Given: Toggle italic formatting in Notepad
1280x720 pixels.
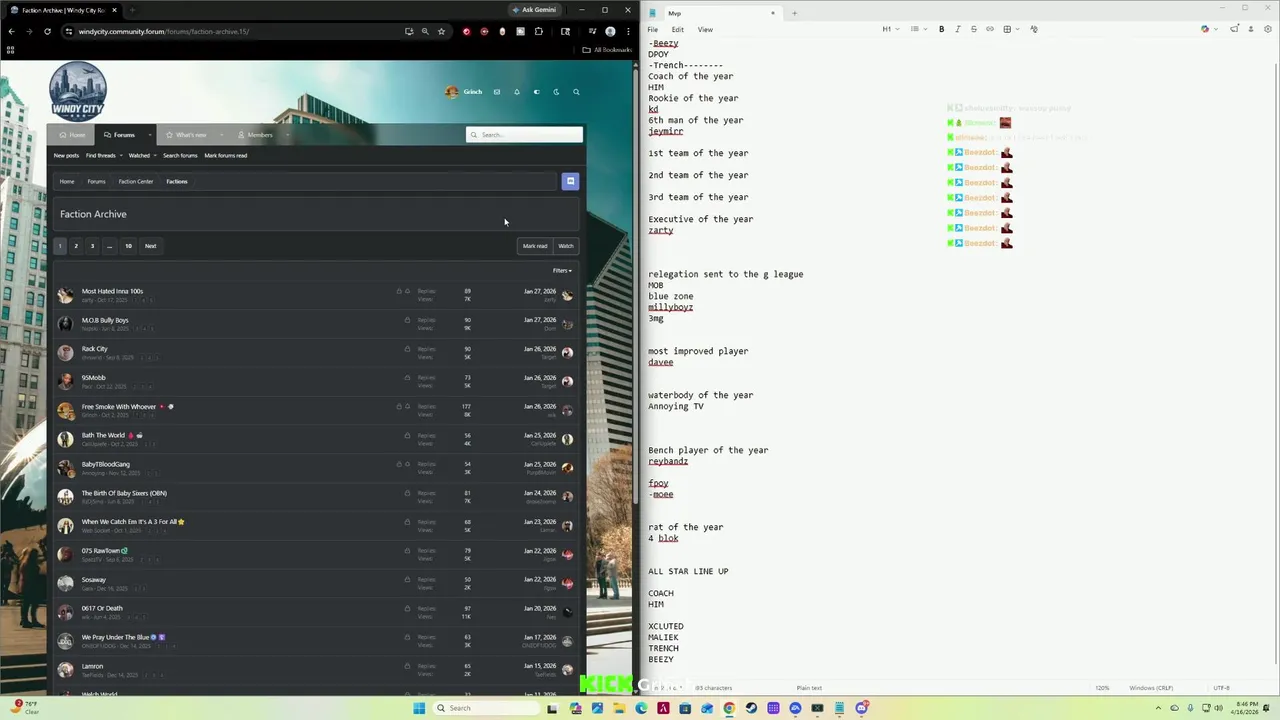Looking at the screenshot, I should [957, 29].
